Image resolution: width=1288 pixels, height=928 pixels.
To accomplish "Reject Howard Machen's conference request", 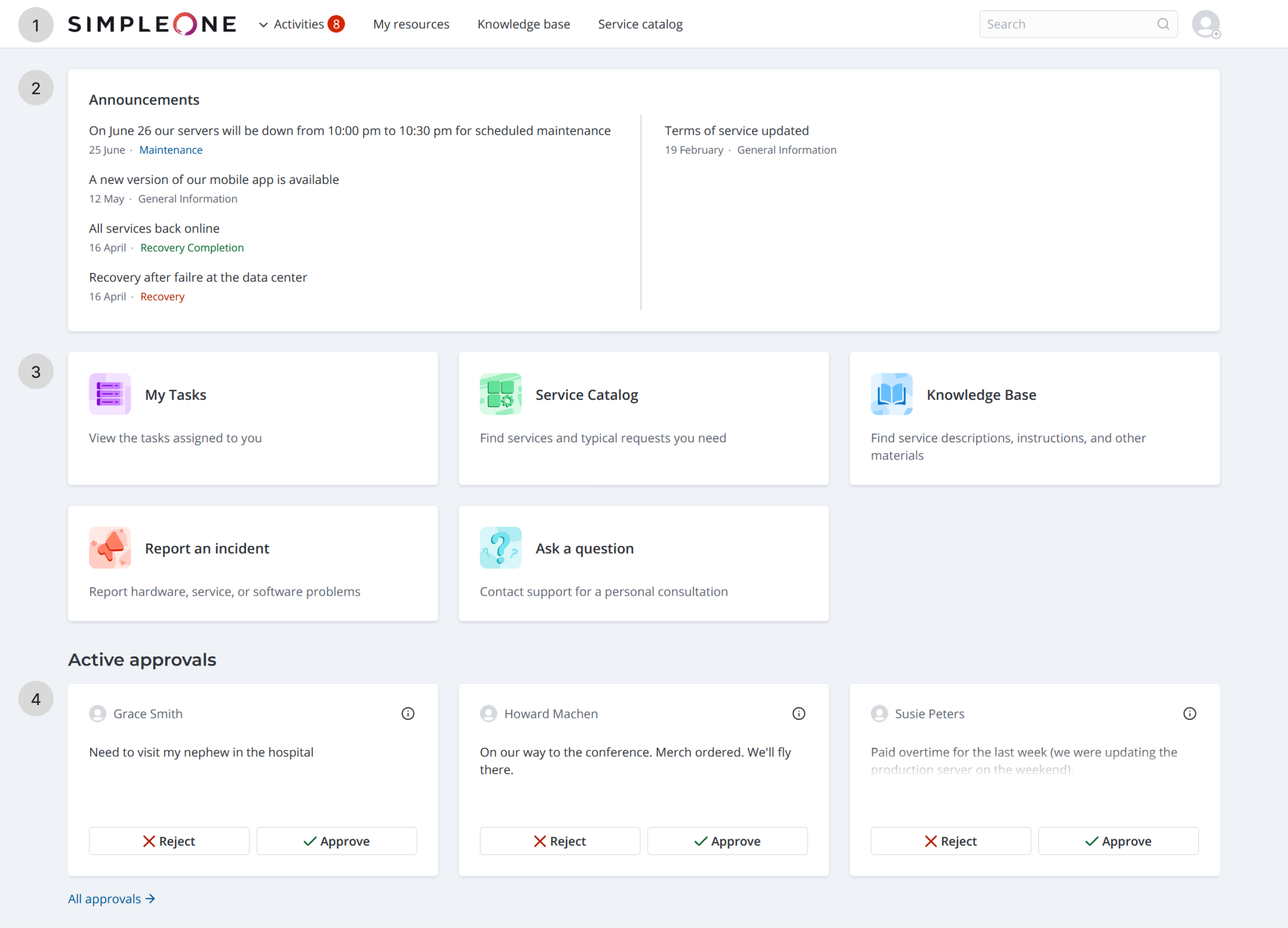I will (x=559, y=841).
